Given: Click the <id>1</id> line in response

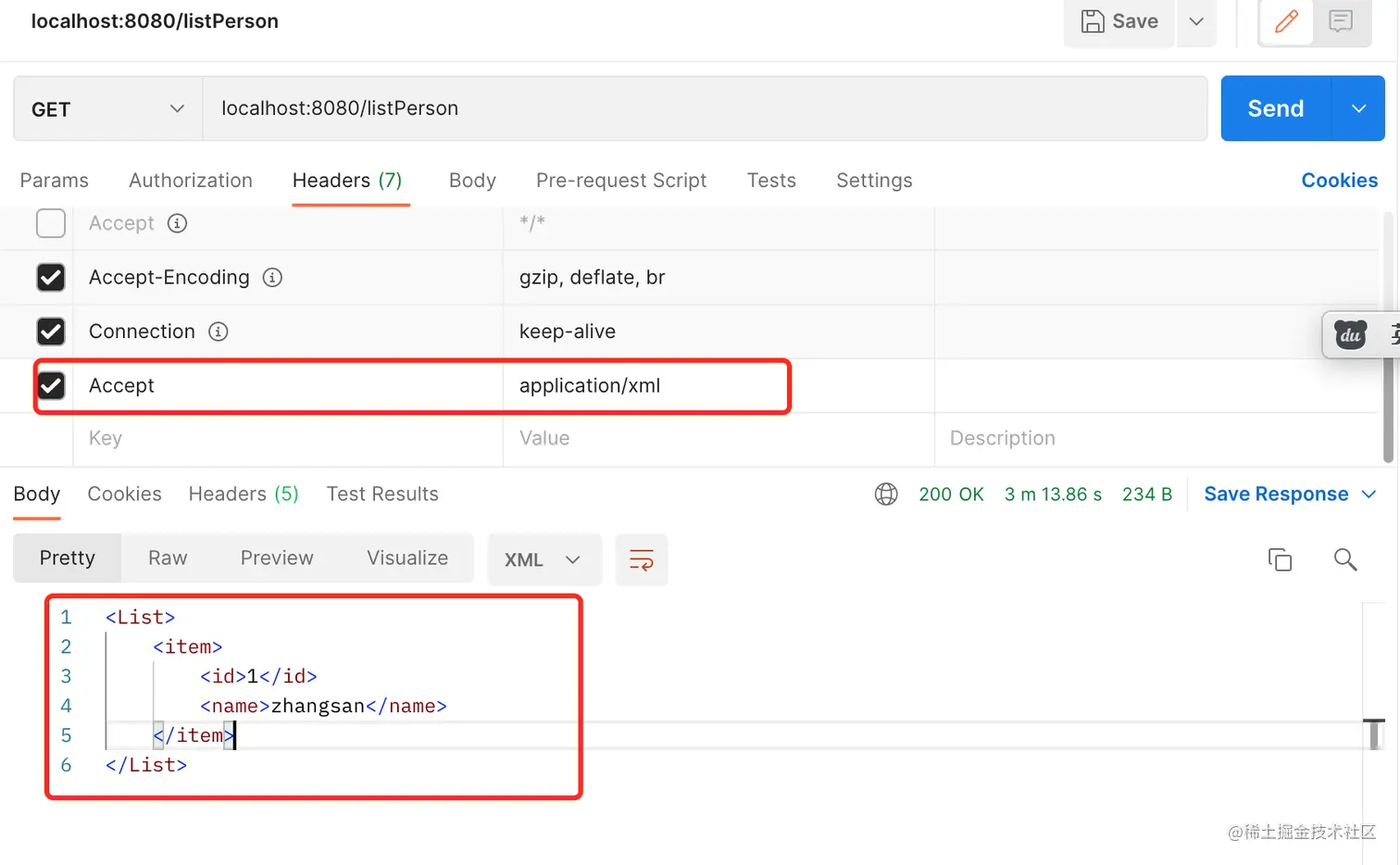Looking at the screenshot, I should 258,677.
